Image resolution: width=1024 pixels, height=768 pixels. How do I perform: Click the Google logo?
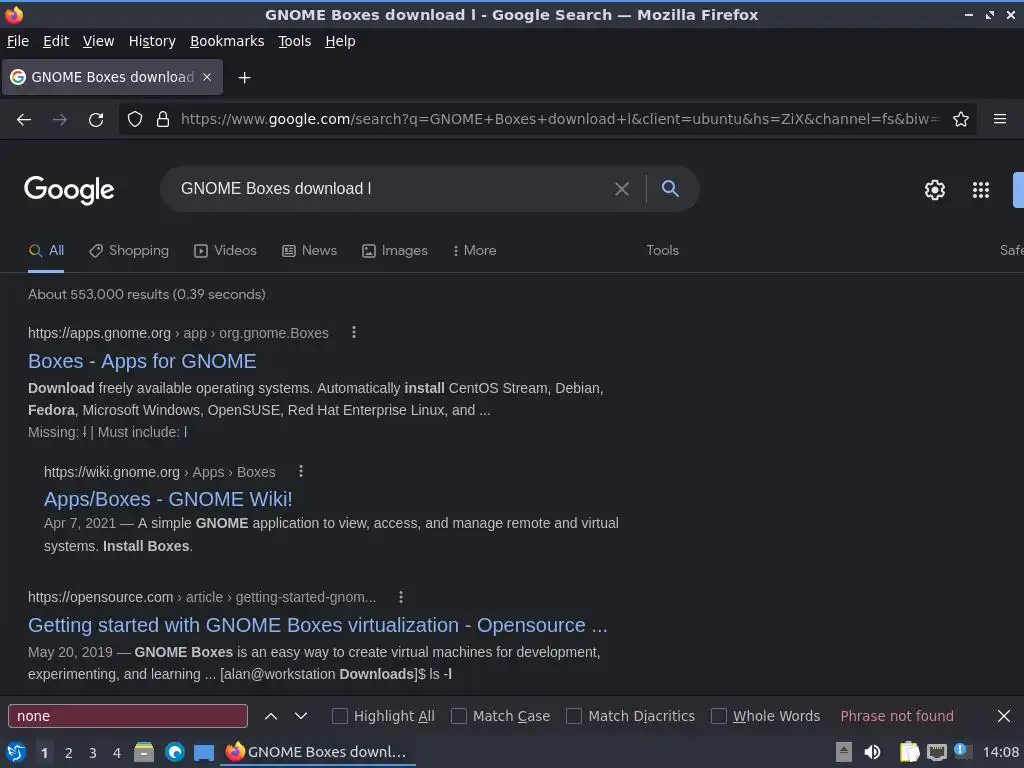click(69, 190)
